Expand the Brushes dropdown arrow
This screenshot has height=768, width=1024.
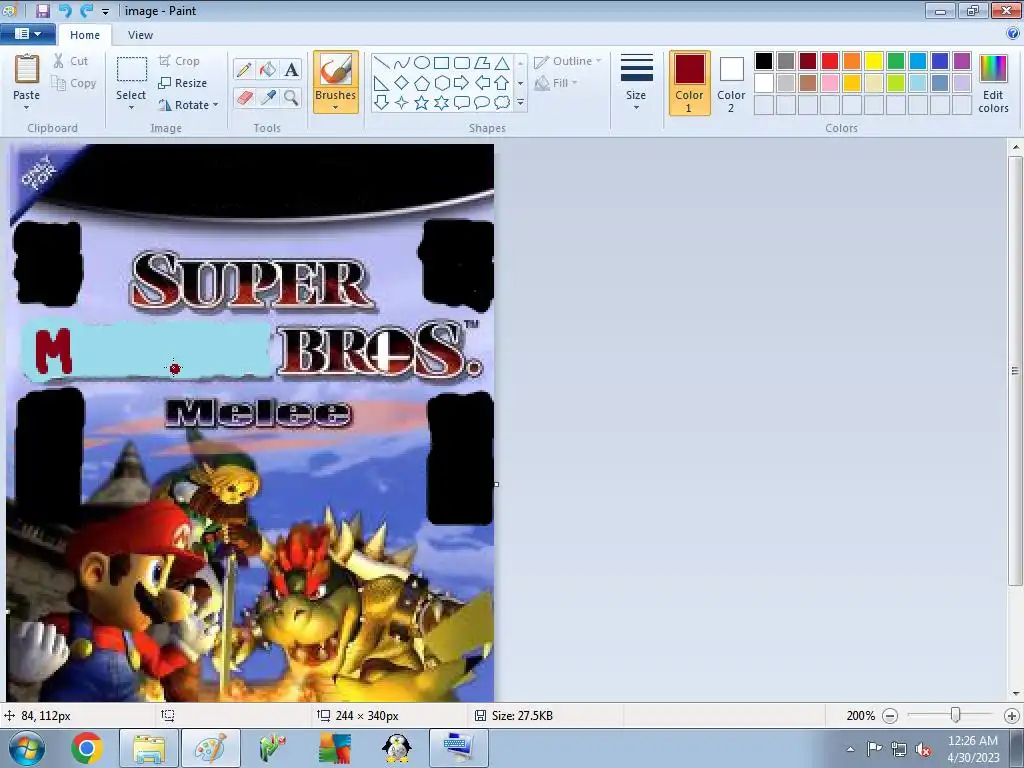click(x=335, y=108)
